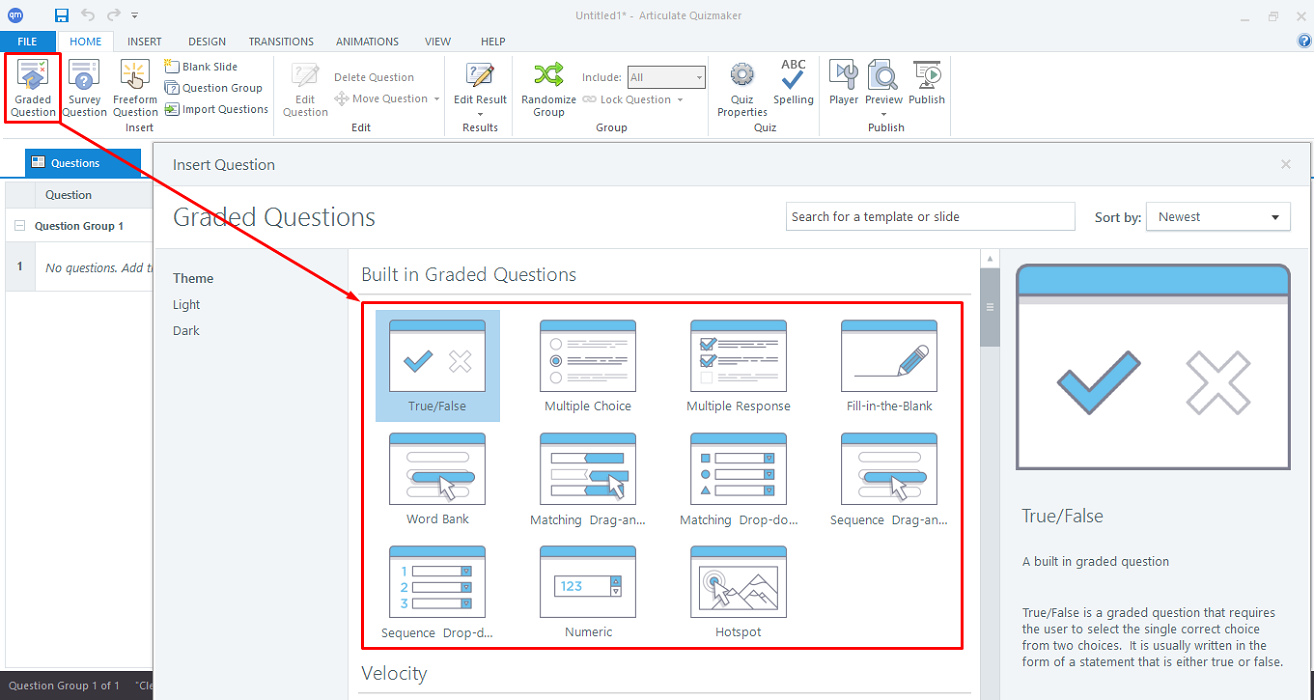Image resolution: width=1314 pixels, height=700 pixels.
Task: Click the Preview button
Action: pyautogui.click(x=884, y=82)
